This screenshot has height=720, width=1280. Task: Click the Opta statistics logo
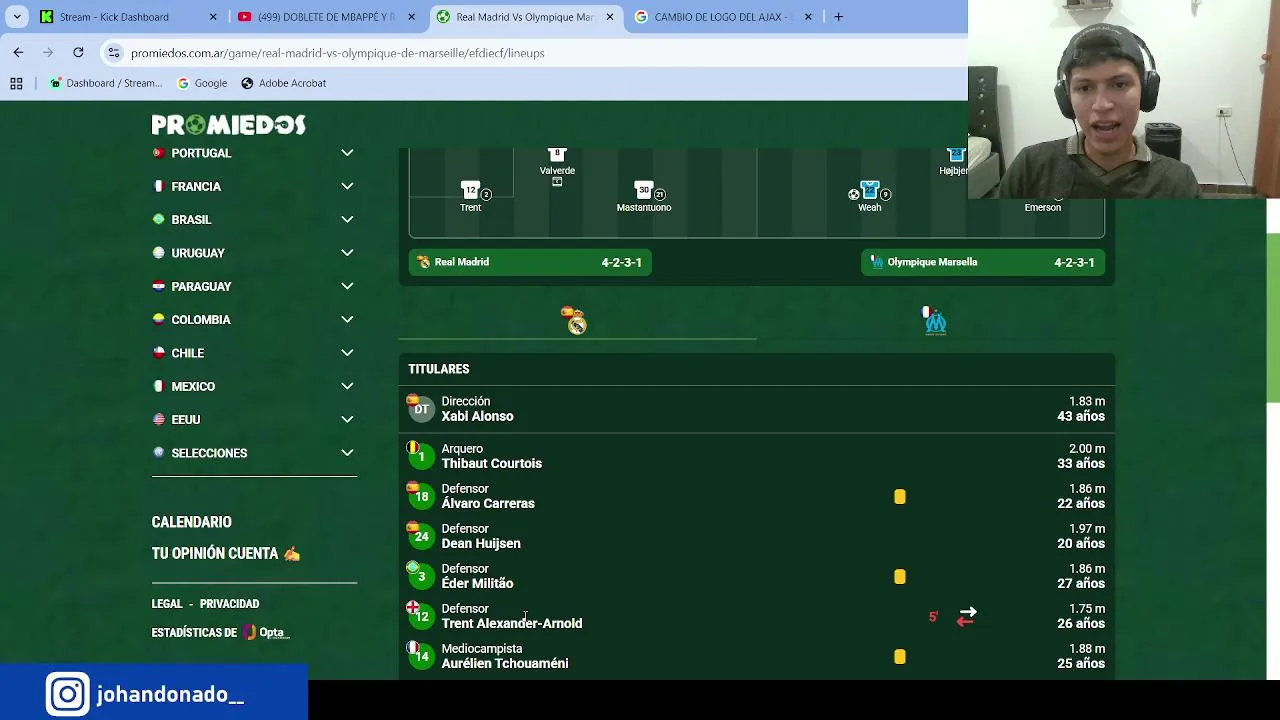(x=266, y=632)
